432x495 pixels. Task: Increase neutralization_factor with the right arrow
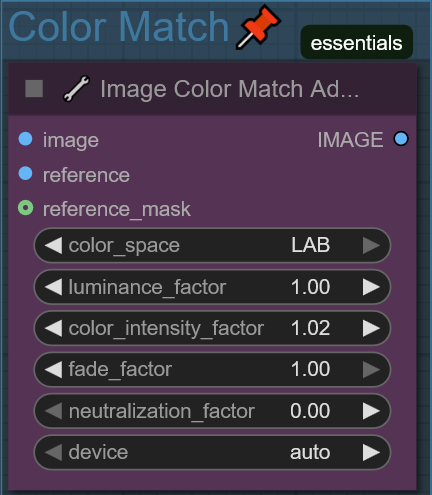[371, 411]
